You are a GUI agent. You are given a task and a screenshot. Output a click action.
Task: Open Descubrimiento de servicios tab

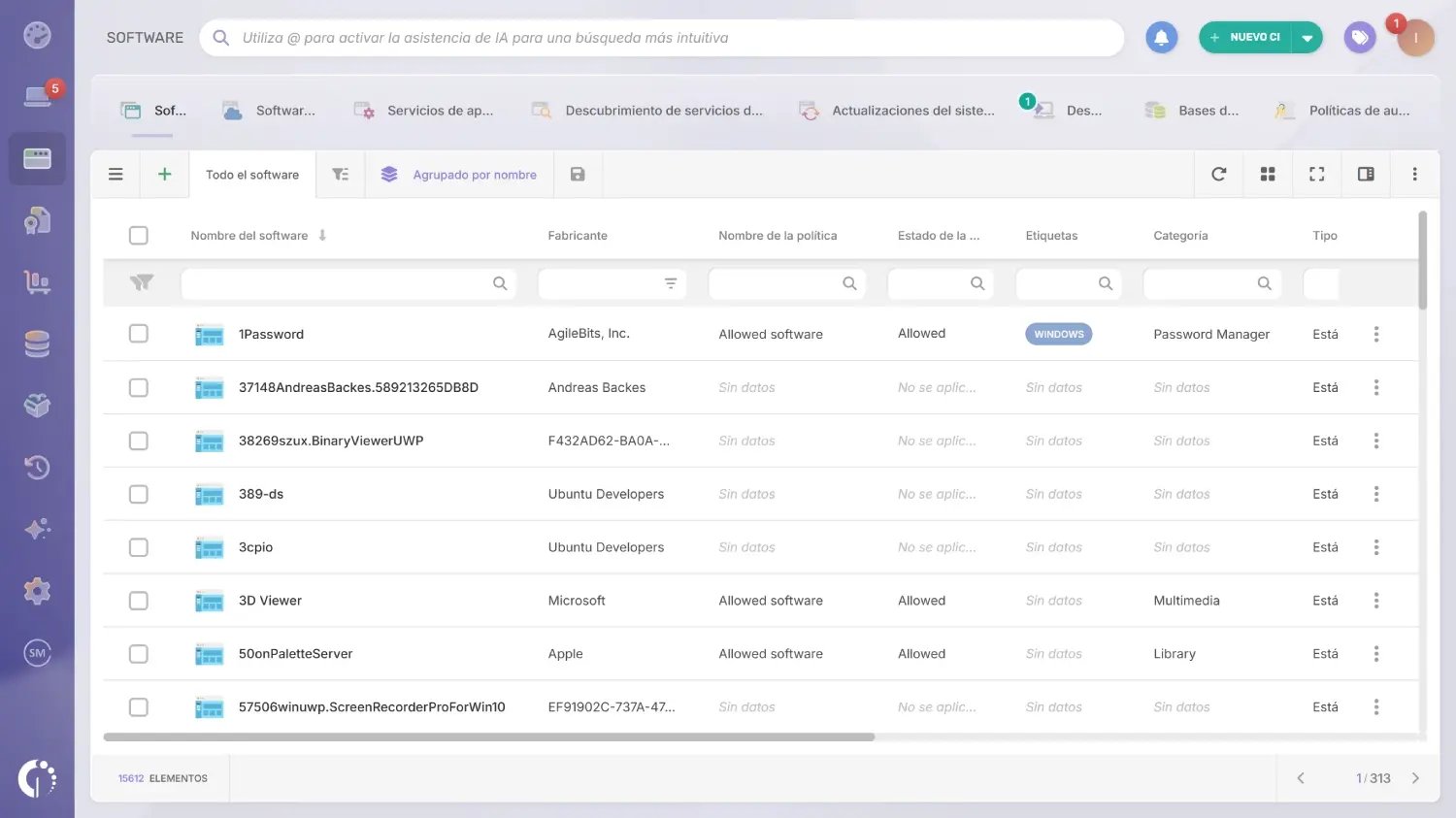coord(646,111)
